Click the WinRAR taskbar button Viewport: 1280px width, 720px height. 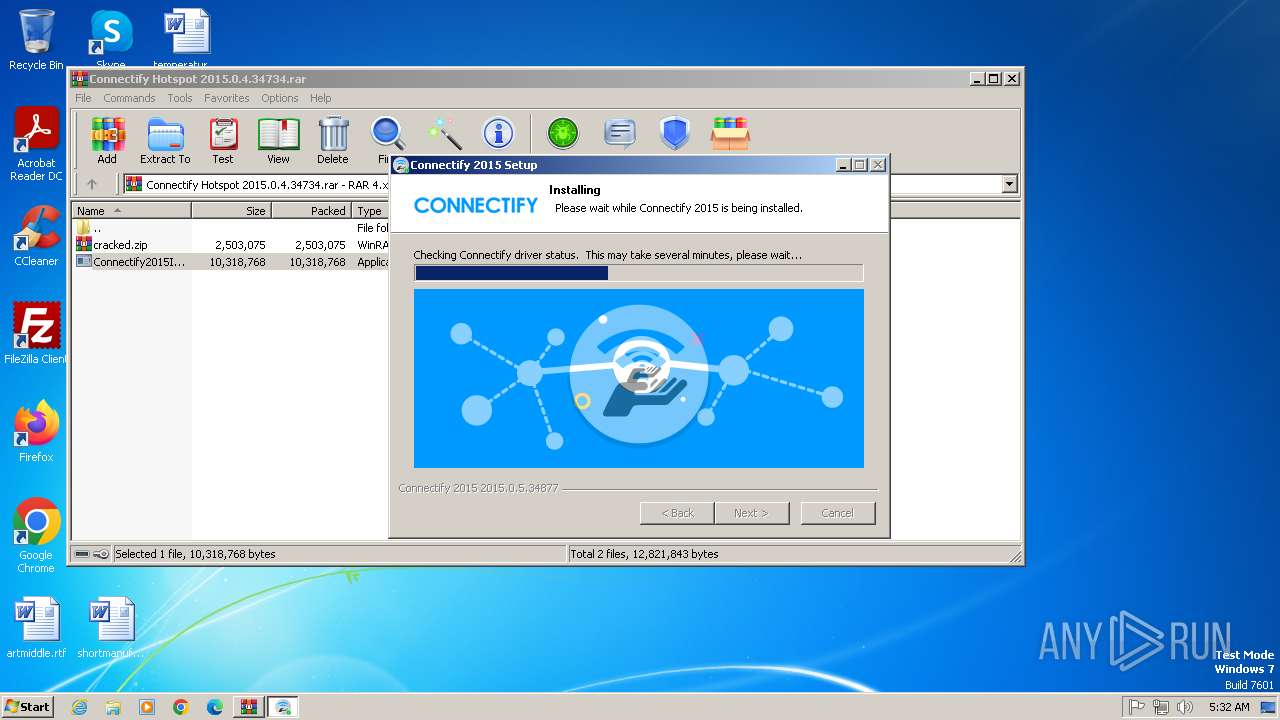[x=248, y=707]
